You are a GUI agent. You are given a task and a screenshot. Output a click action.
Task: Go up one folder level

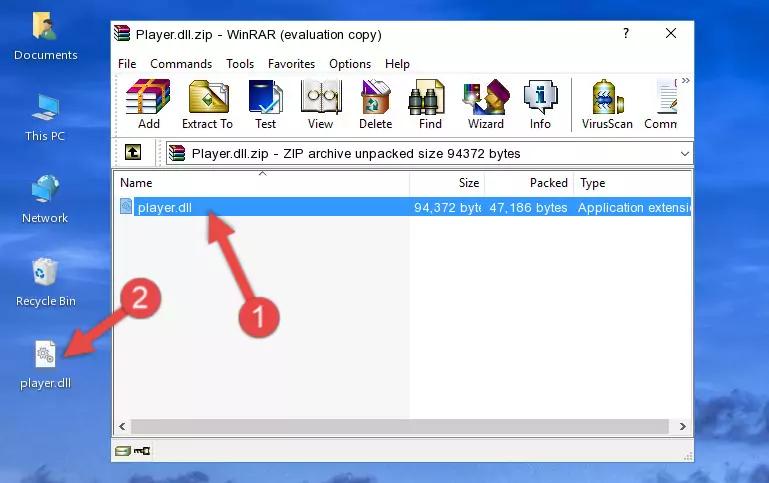click(x=133, y=153)
